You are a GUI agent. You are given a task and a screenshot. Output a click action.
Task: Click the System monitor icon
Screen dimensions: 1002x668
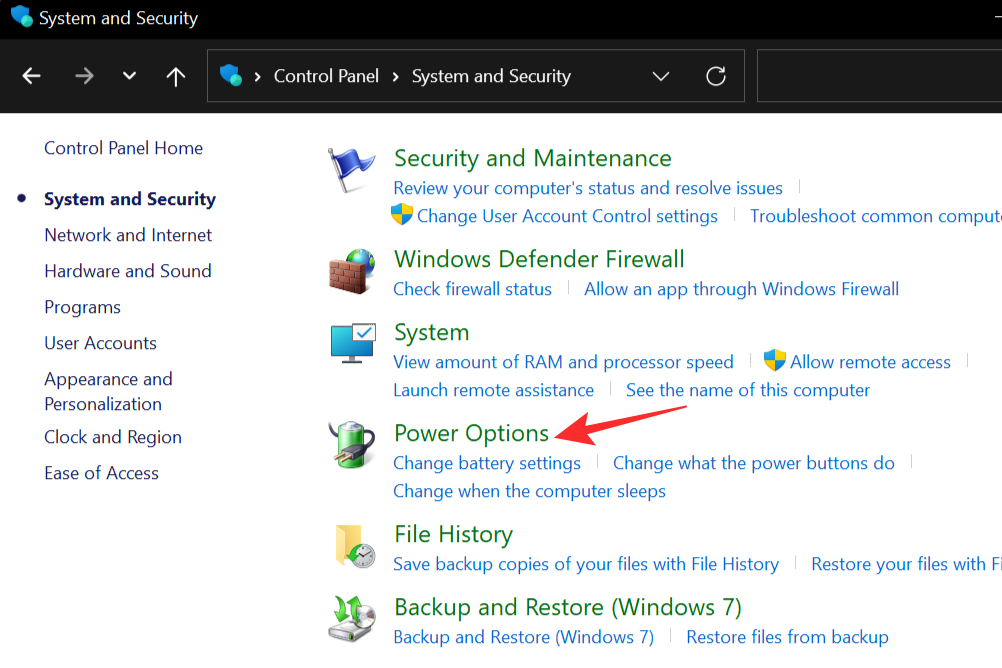(x=352, y=343)
